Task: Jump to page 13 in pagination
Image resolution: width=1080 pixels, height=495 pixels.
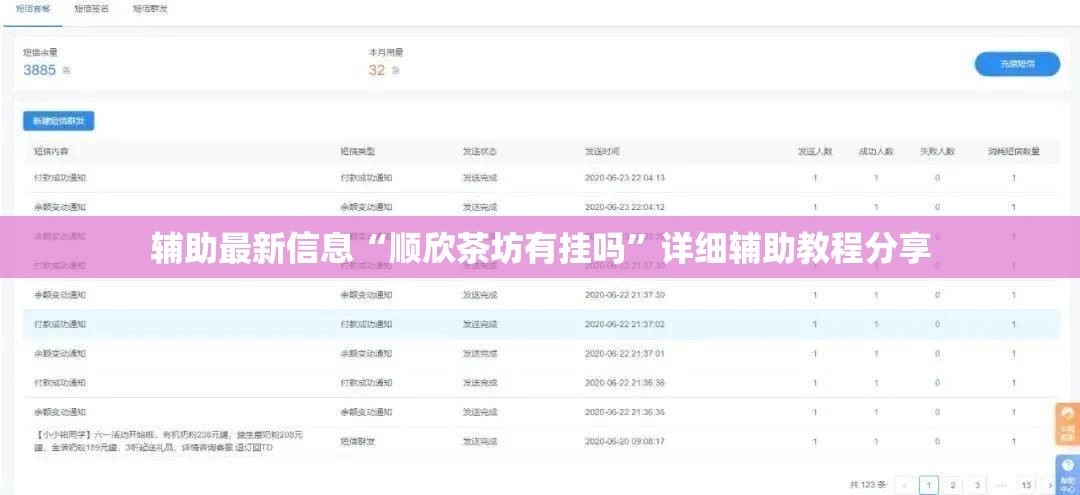Action: [x=1026, y=485]
